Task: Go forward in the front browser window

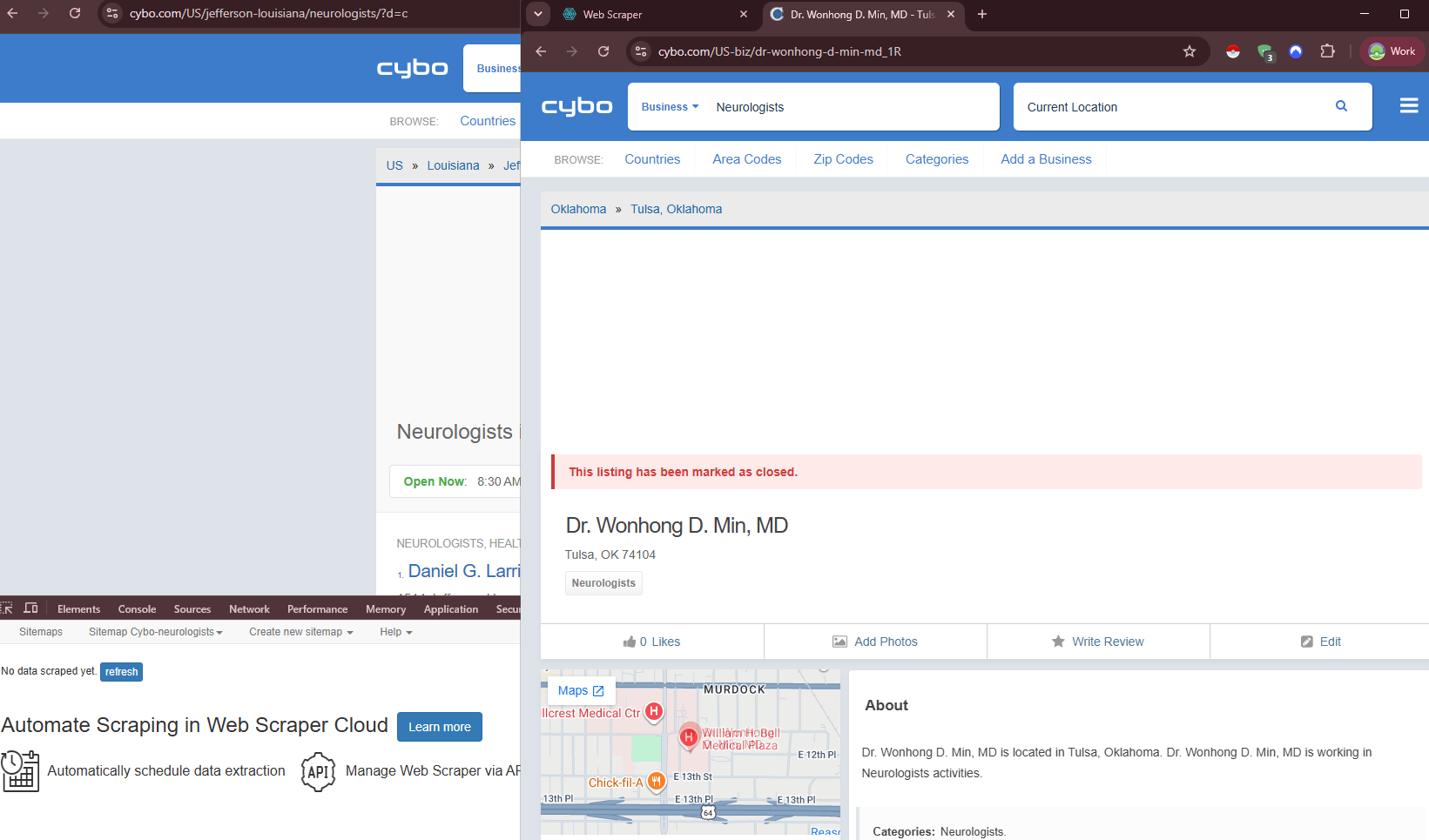Action: tap(572, 51)
